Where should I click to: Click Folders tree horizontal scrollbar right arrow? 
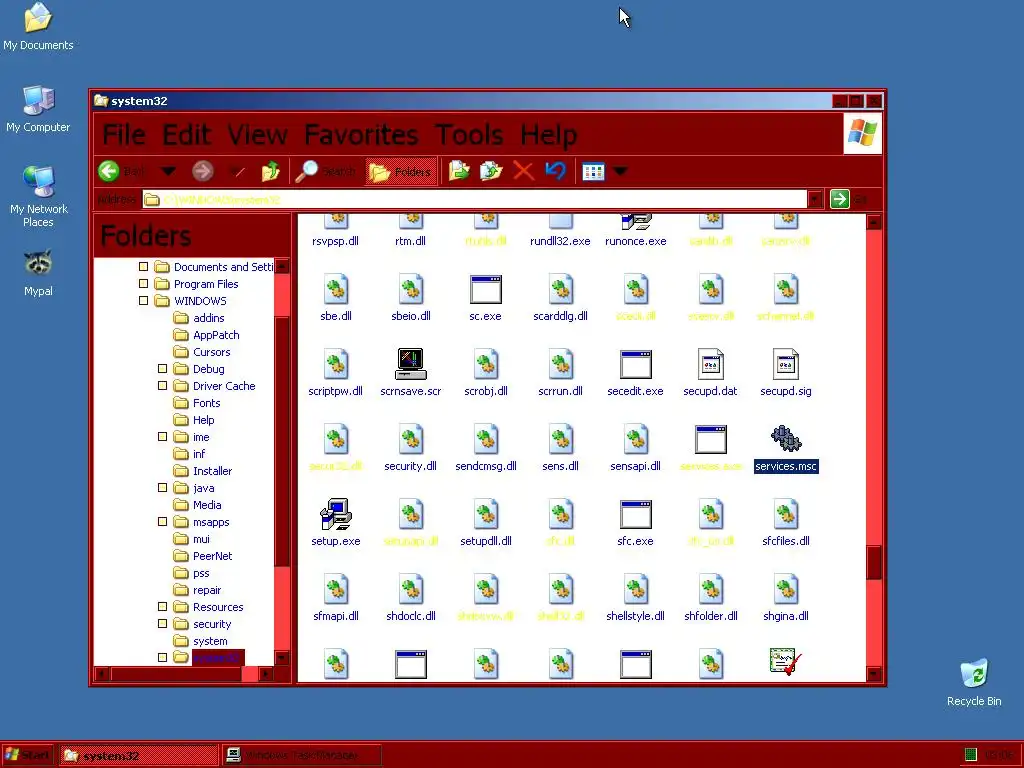[x=266, y=673]
